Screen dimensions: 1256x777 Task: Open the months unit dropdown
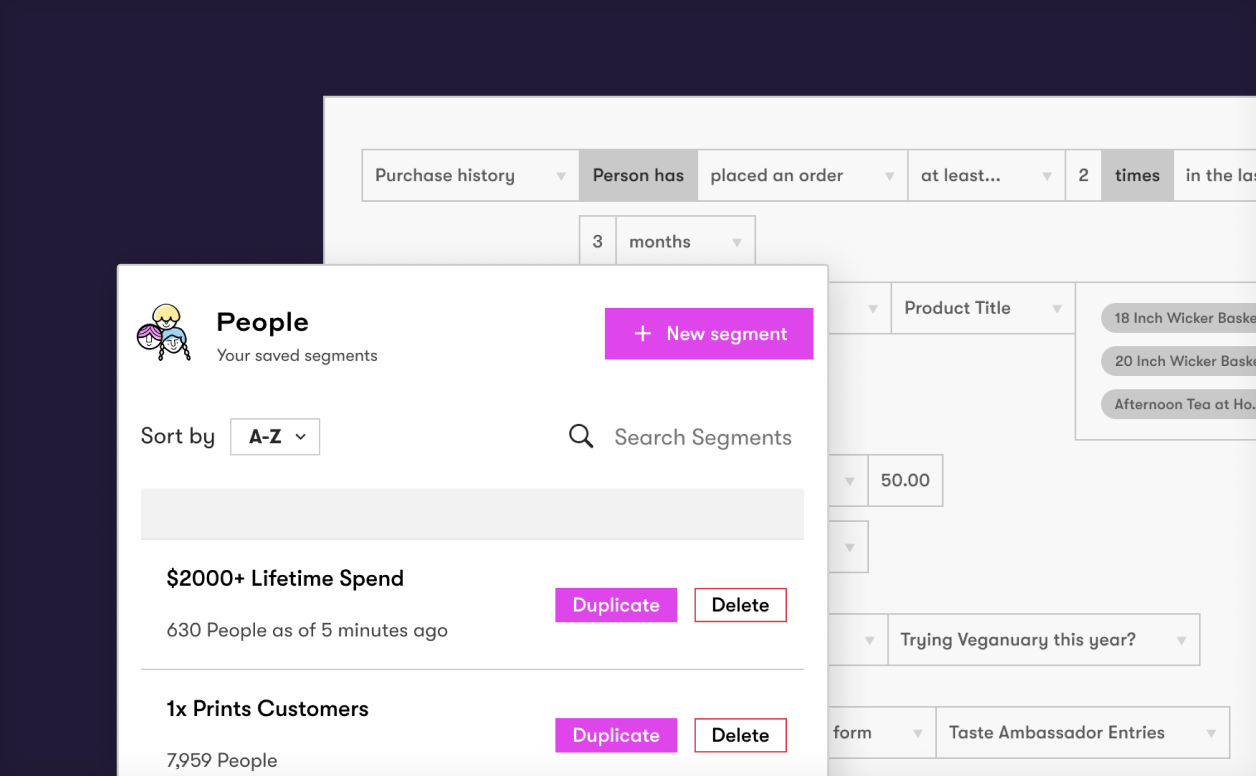tap(685, 241)
